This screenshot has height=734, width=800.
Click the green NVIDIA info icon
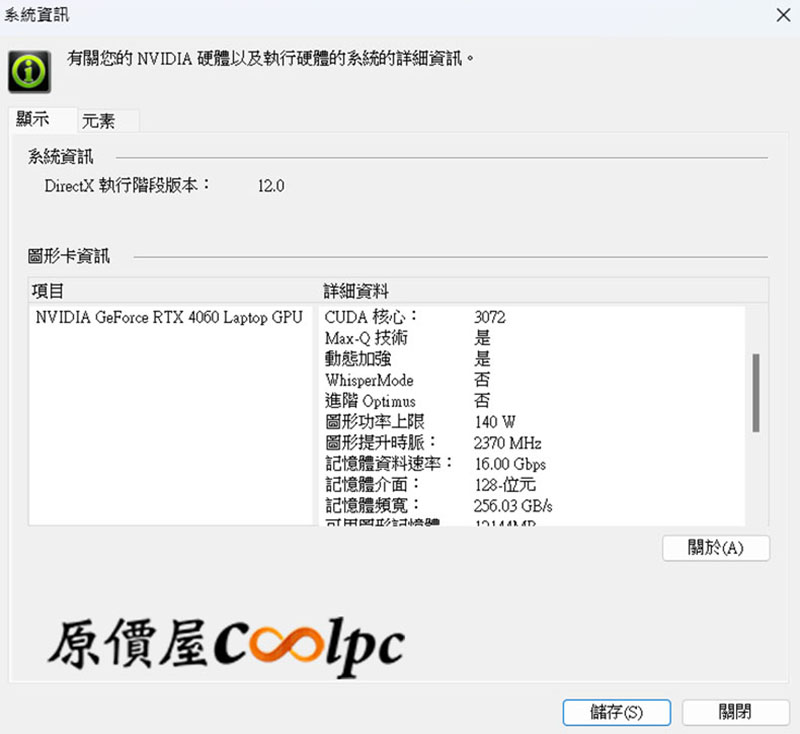tap(28, 70)
